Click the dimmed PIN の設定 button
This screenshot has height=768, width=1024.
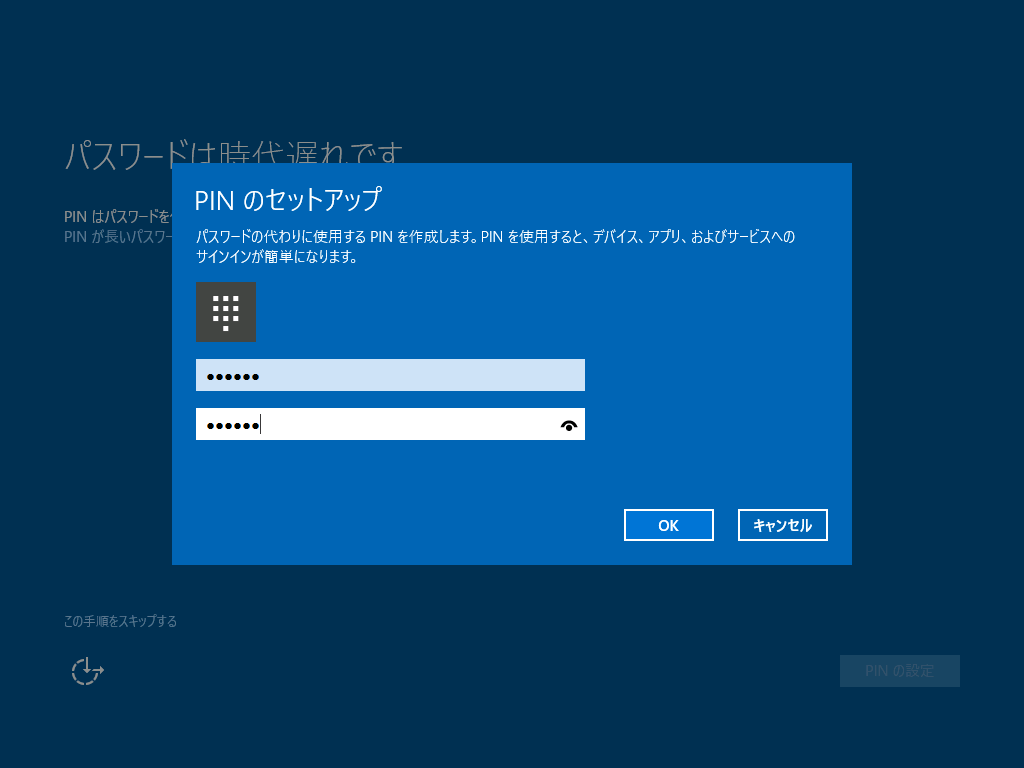coord(899,671)
